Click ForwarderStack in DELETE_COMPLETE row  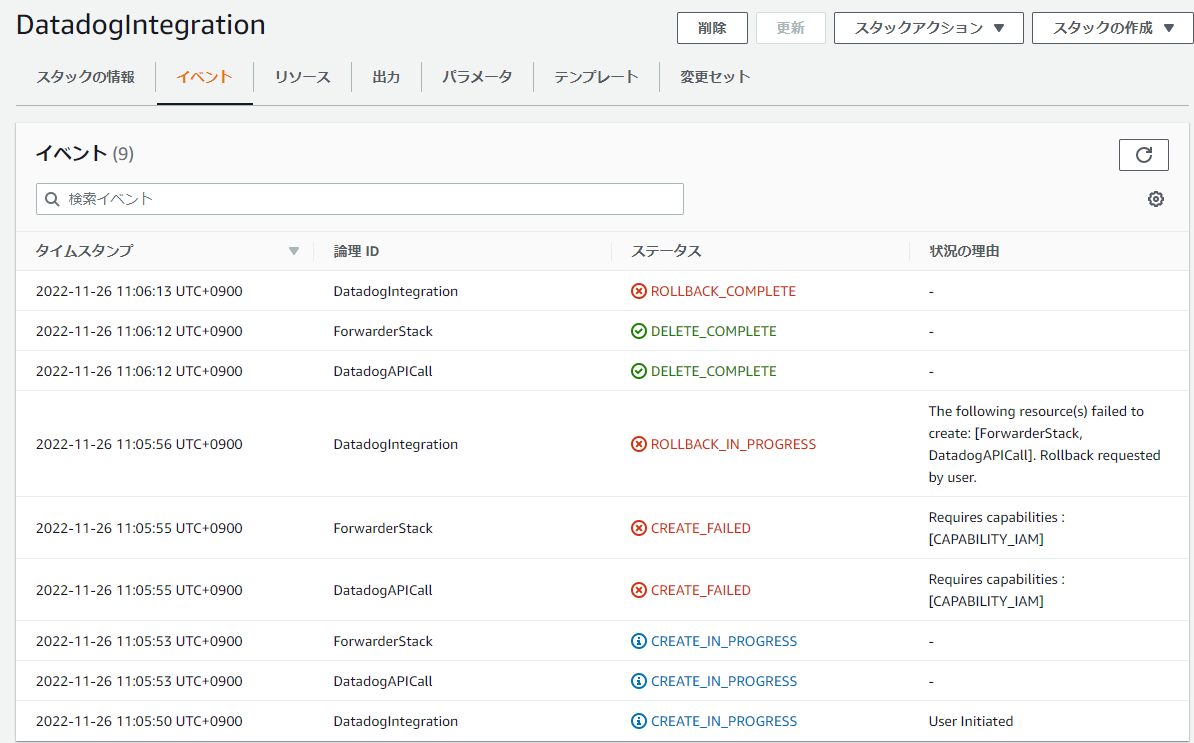(383, 331)
